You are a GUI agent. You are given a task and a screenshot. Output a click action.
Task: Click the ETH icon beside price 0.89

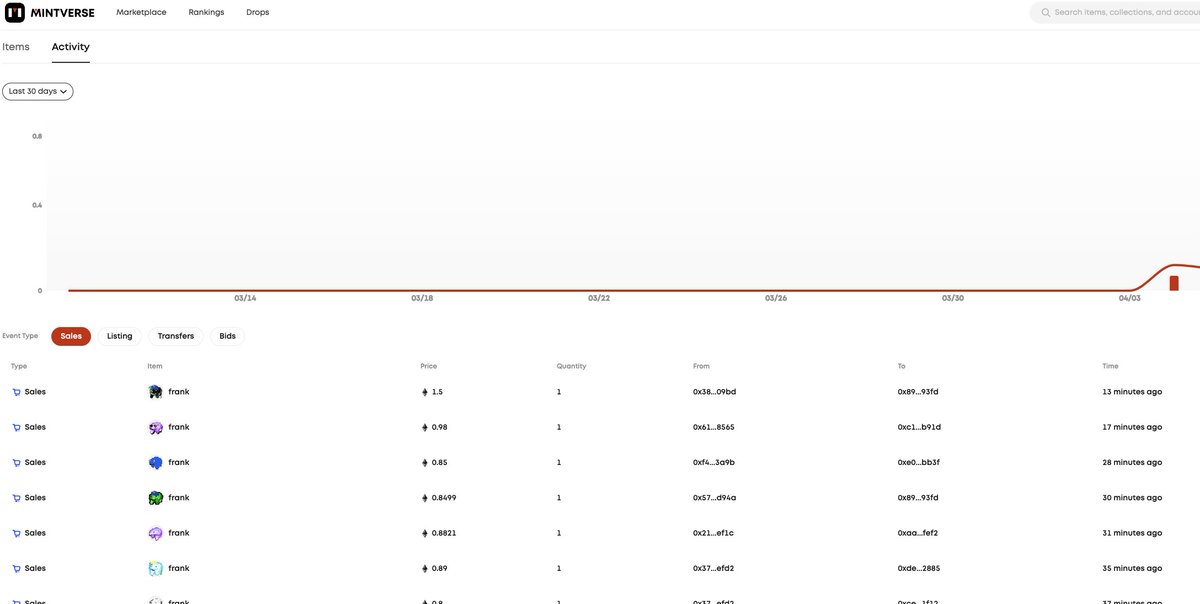pyautogui.click(x=424, y=568)
